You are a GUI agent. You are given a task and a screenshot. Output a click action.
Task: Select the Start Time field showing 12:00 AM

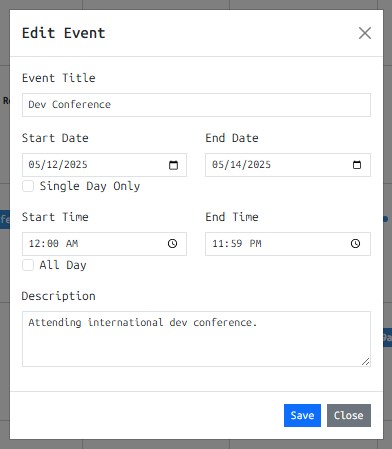click(104, 244)
